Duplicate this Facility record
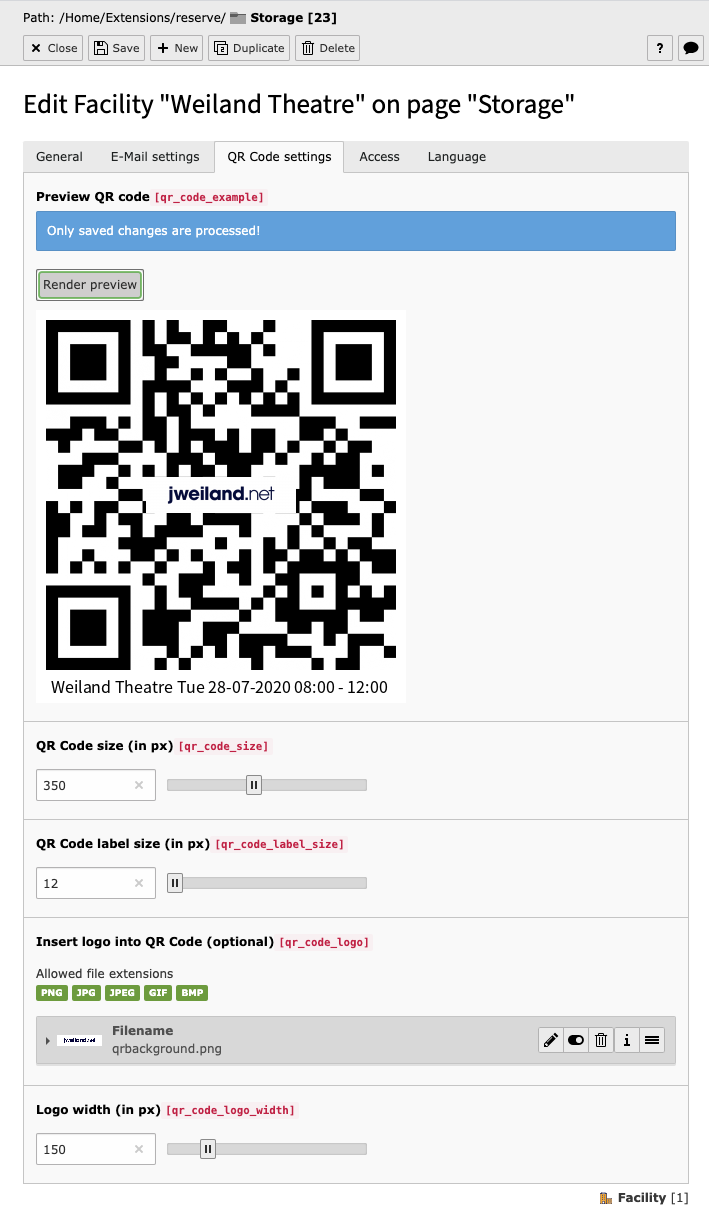The height and width of the screenshot is (1217, 709). click(249, 48)
